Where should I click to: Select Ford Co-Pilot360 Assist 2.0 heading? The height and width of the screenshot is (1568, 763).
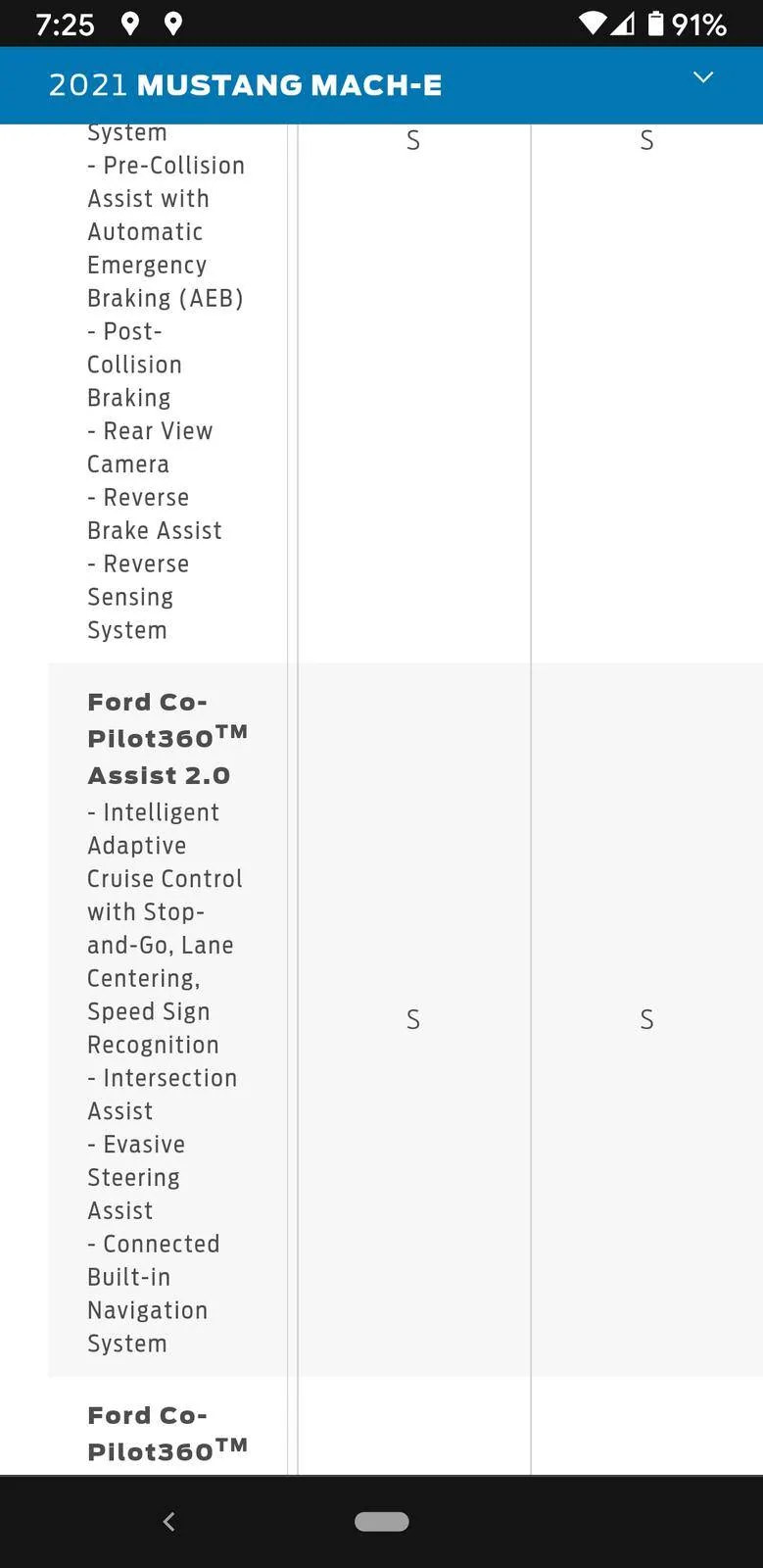[167, 738]
